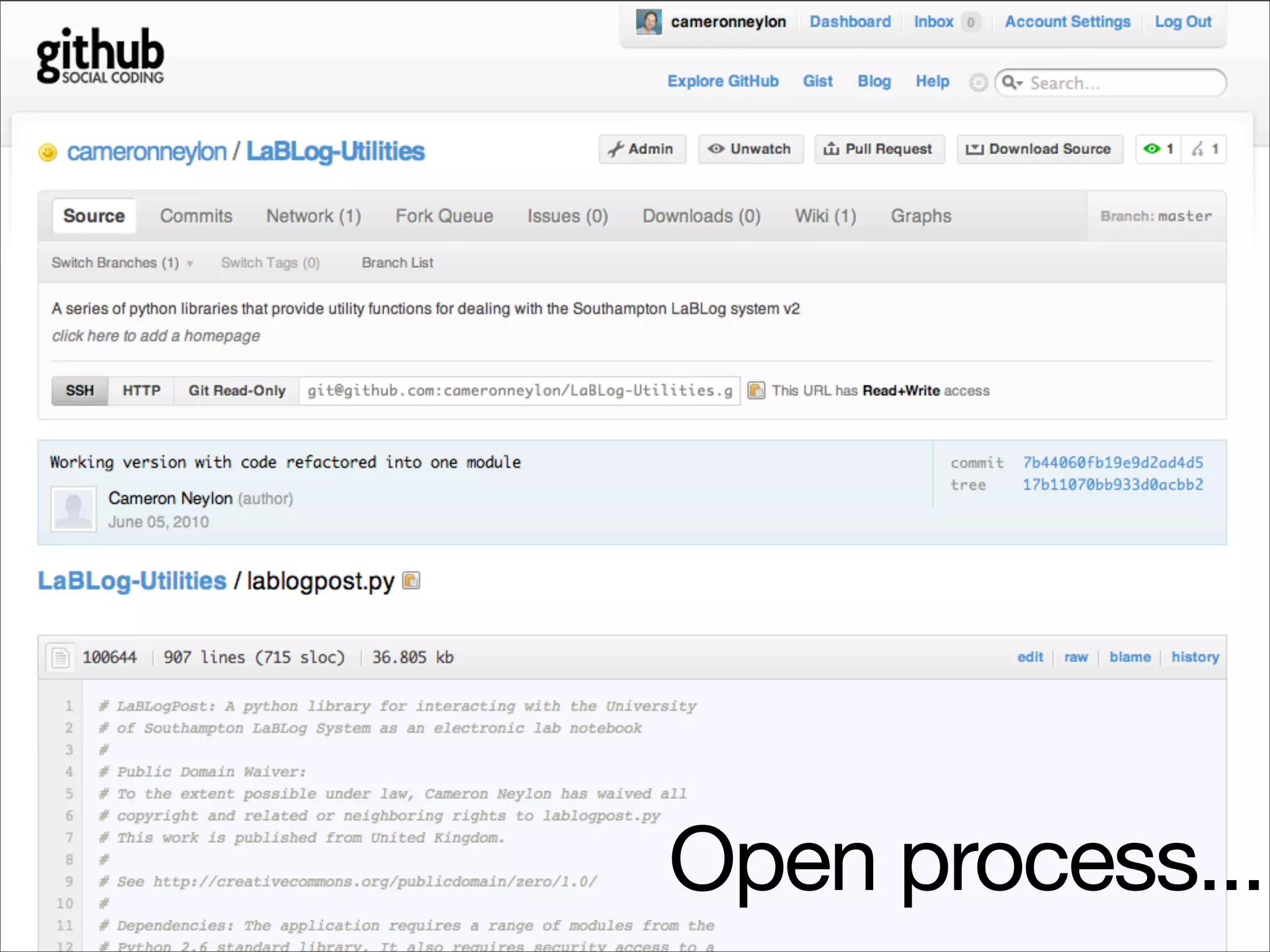Screen dimensions: 1270x952
Task: Switch to Issues (0) tab
Action: click(x=568, y=216)
